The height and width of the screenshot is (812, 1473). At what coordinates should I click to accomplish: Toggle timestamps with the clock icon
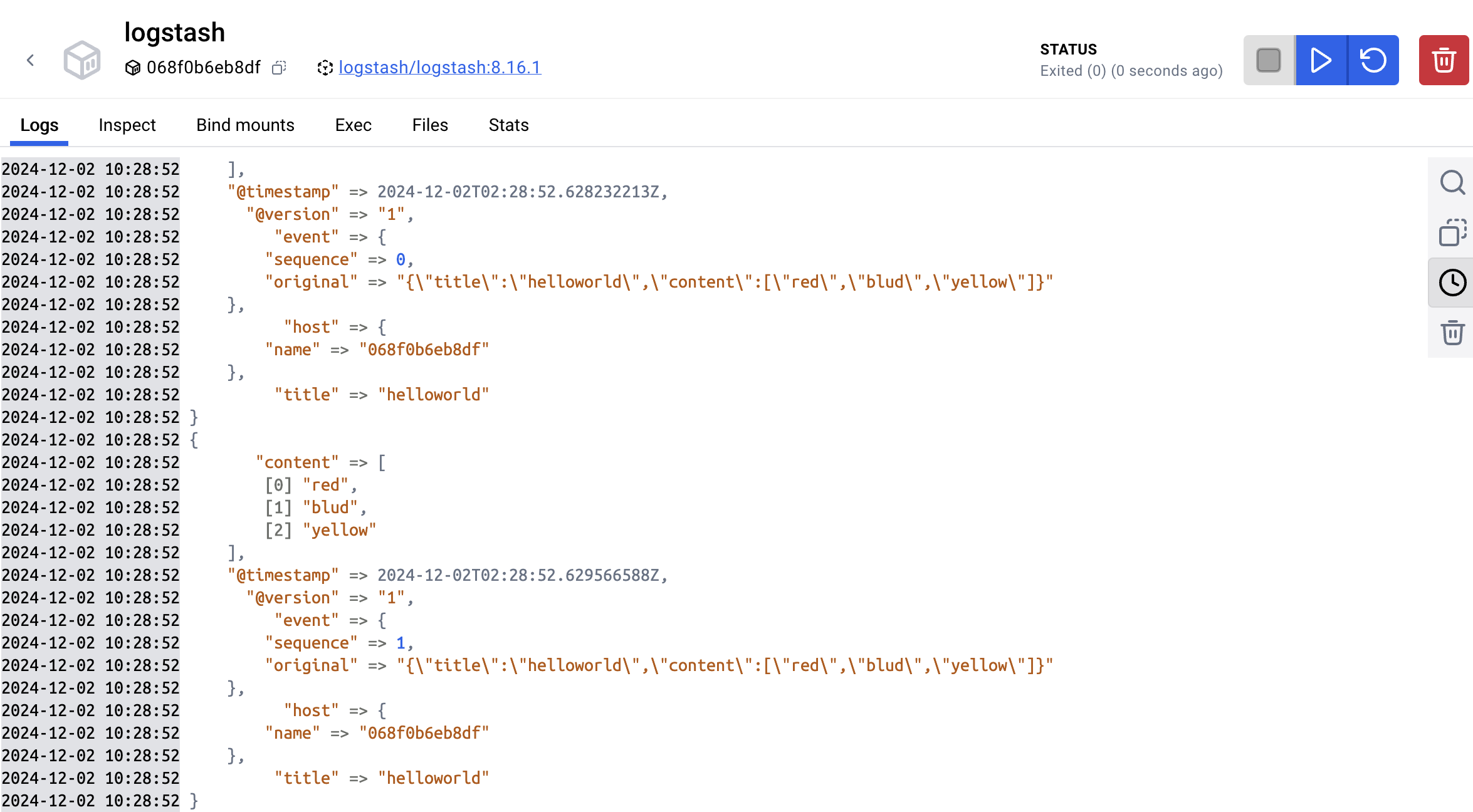pos(1452,283)
